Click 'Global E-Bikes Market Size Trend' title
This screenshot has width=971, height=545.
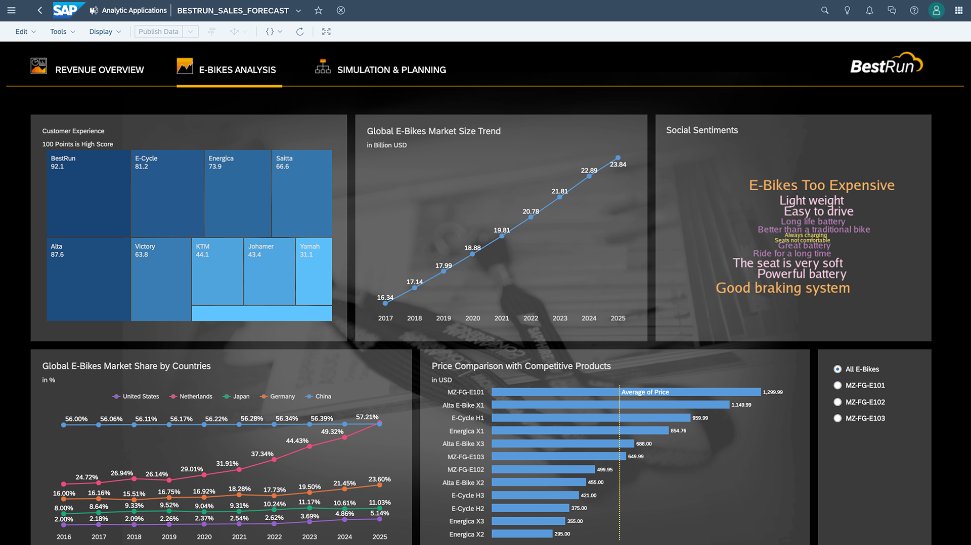click(433, 131)
